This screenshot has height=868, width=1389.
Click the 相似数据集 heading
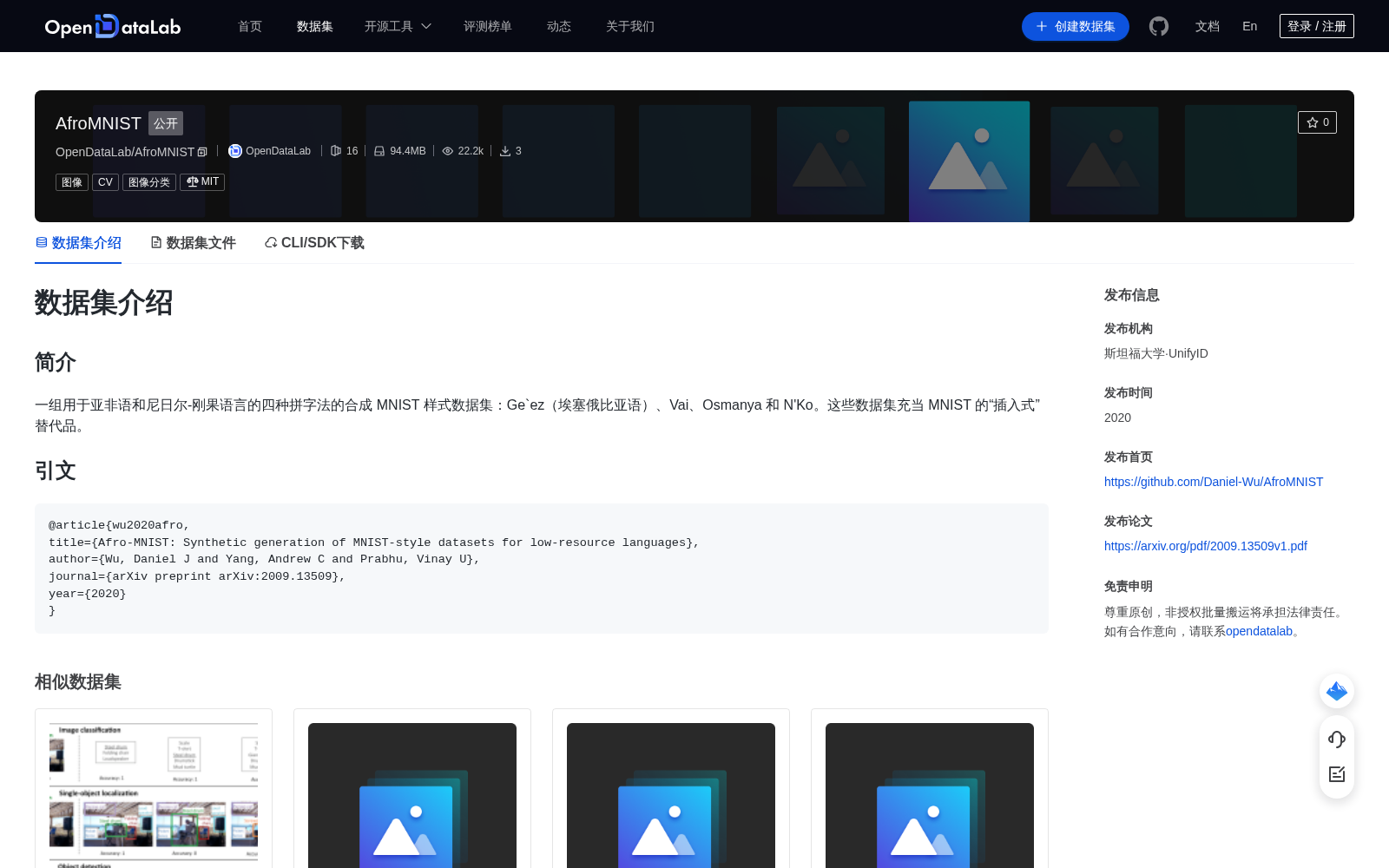coord(78,682)
